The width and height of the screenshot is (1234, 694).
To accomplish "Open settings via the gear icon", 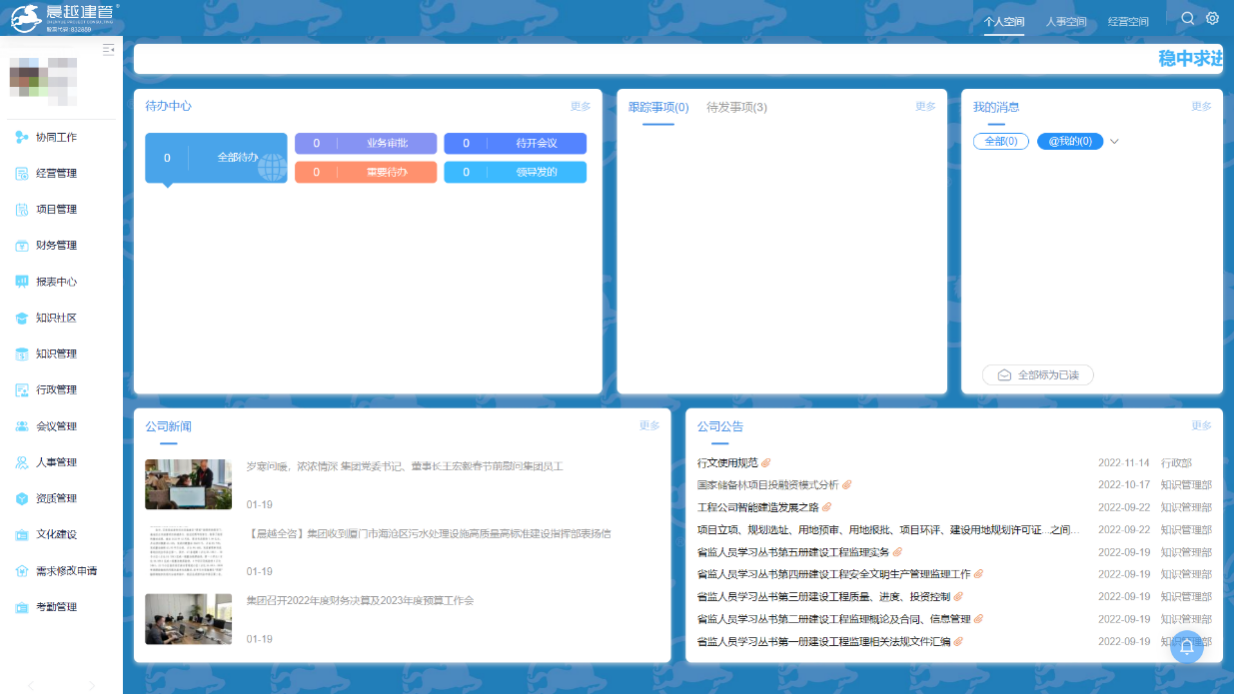I will (1212, 19).
